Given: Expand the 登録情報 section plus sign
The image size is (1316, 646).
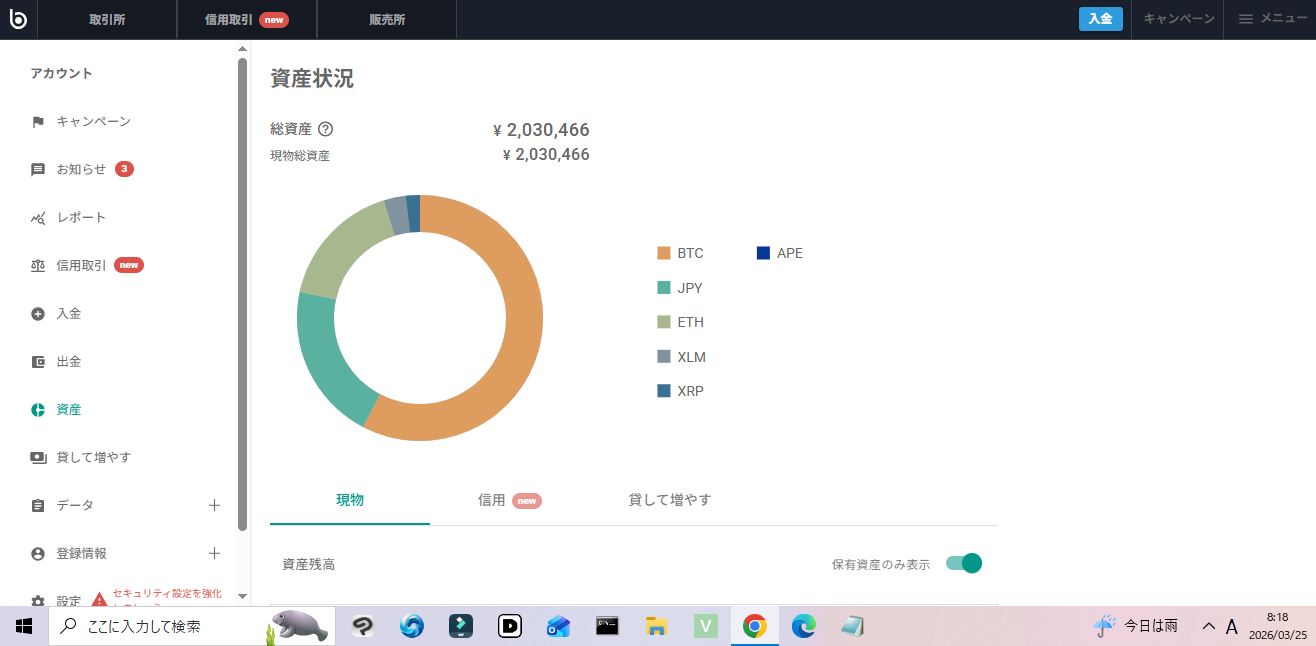Looking at the screenshot, I should coord(214,554).
